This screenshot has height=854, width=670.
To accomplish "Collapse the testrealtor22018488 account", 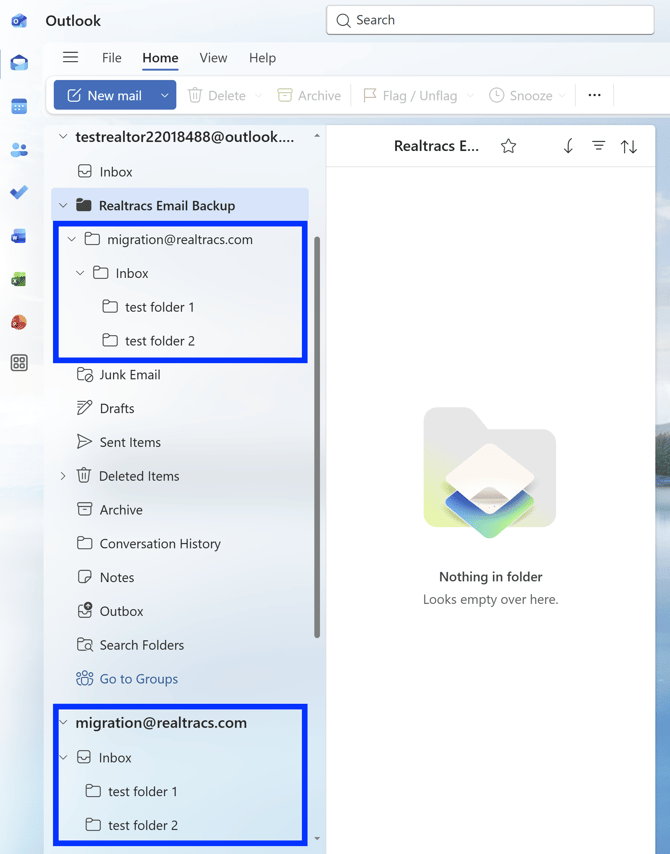I will click(63, 137).
